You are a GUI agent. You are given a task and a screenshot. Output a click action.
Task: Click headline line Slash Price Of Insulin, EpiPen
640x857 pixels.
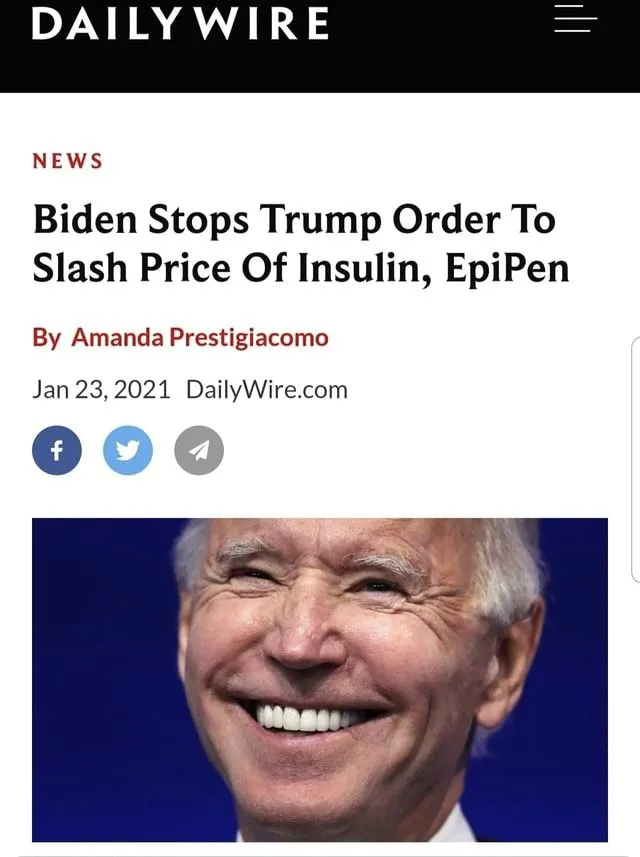click(301, 268)
